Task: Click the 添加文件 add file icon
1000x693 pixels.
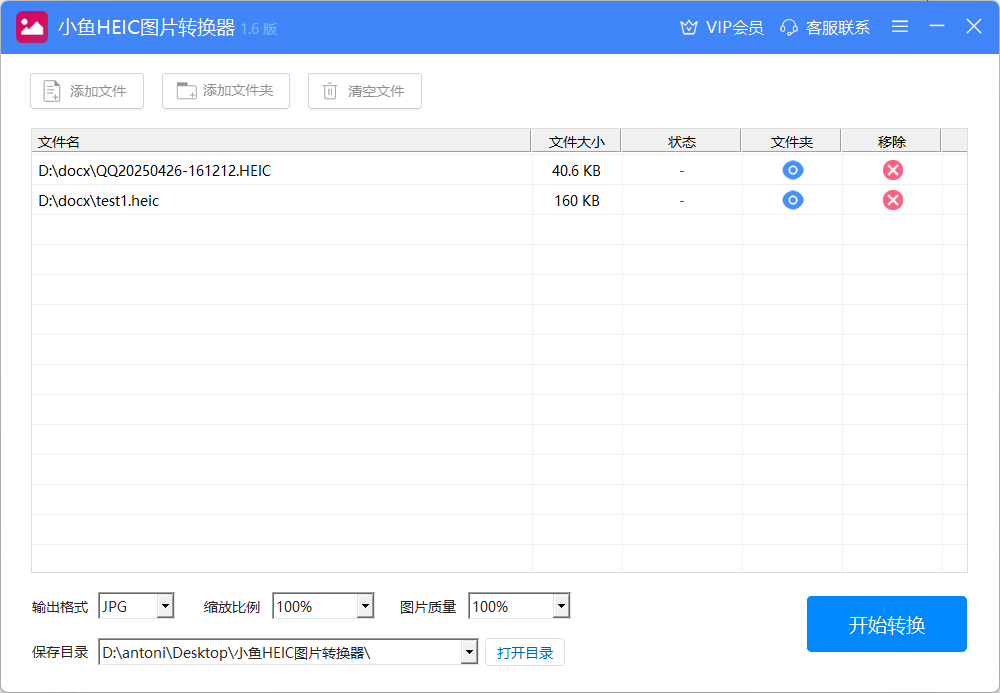Action: [51, 91]
